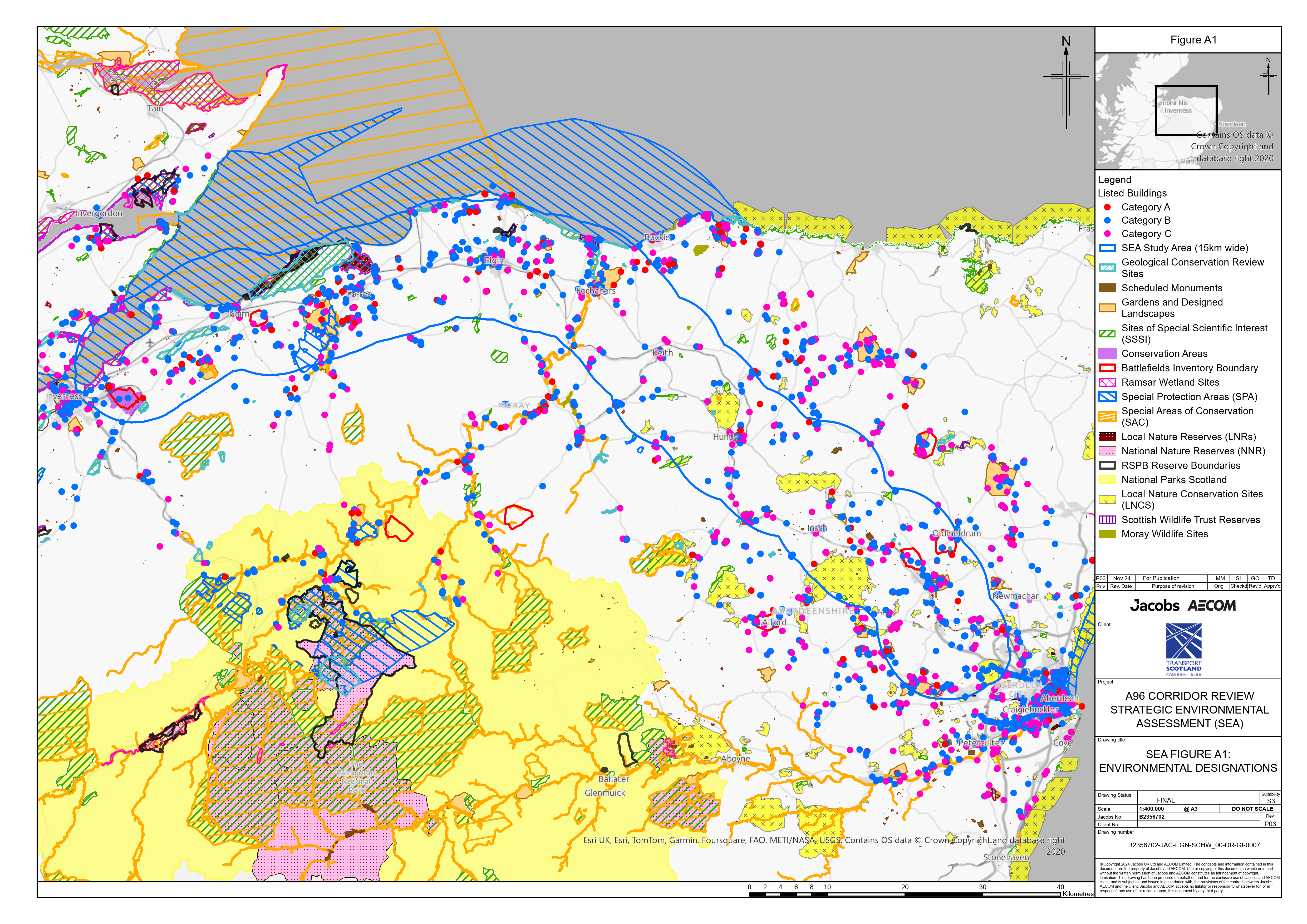Click the Conservation Areas purple swatch
The width and height of the screenshot is (1307, 924).
pos(1107,353)
